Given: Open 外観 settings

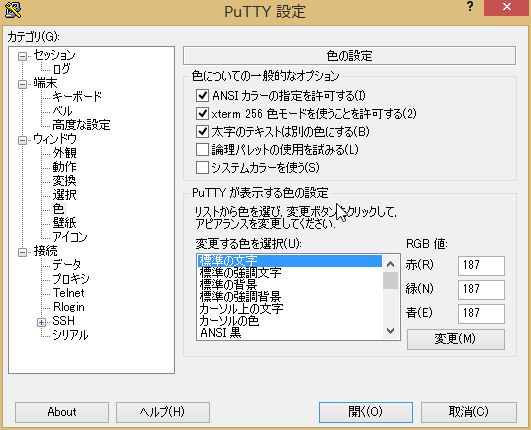Looking at the screenshot, I should (x=64, y=153).
